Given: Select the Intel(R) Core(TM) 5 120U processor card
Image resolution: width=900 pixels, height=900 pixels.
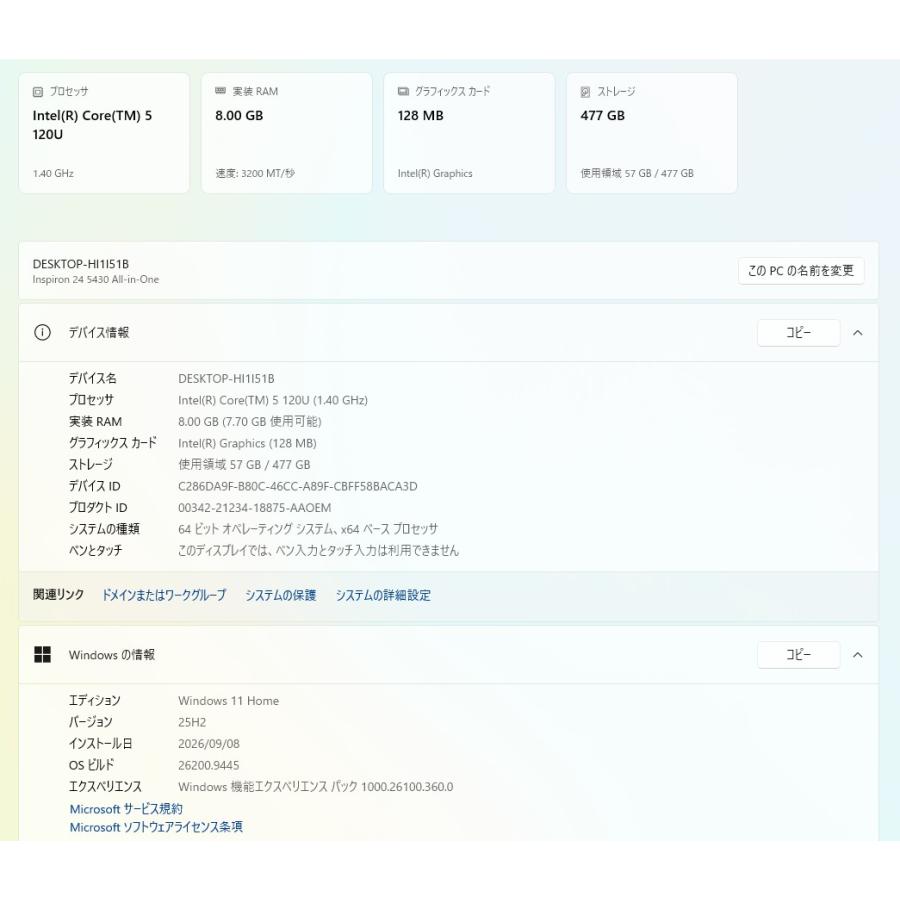Looking at the screenshot, I should click(104, 133).
